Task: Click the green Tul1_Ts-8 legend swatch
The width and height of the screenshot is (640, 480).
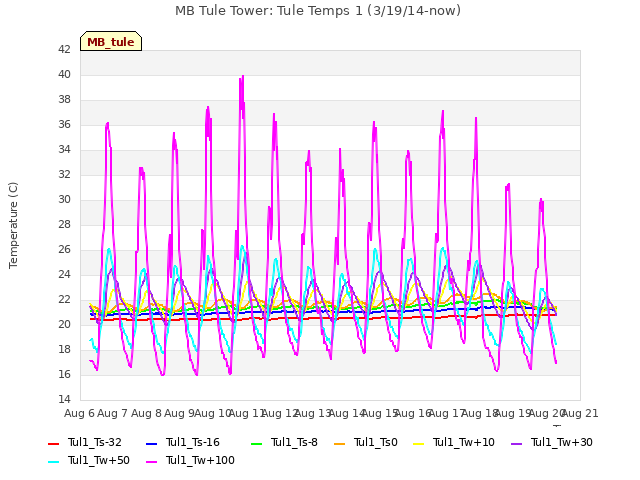Action: [256, 443]
